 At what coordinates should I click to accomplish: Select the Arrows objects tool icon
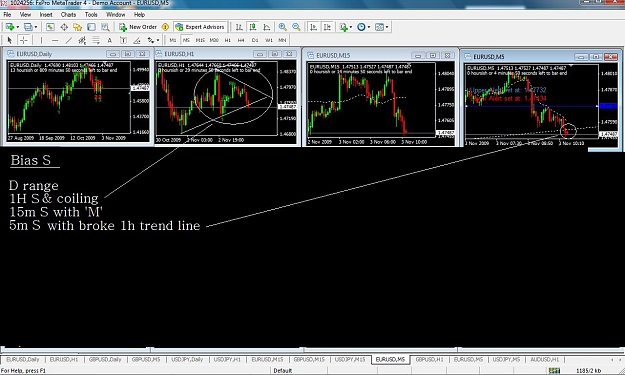pyautogui.click(x=151, y=40)
